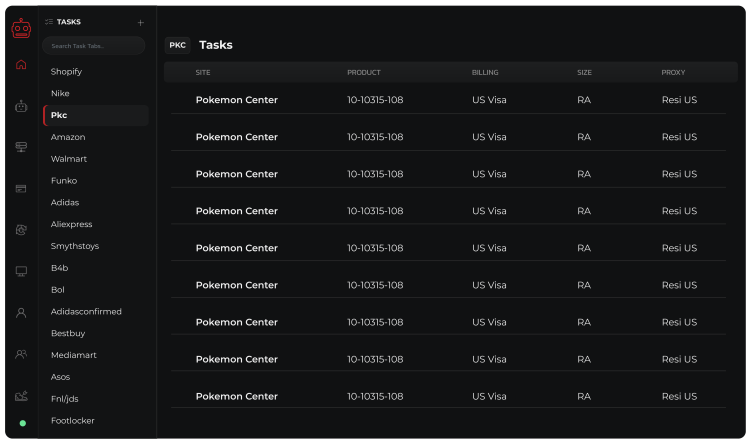
Task: Click the red robot logo icon
Action: tap(21, 28)
